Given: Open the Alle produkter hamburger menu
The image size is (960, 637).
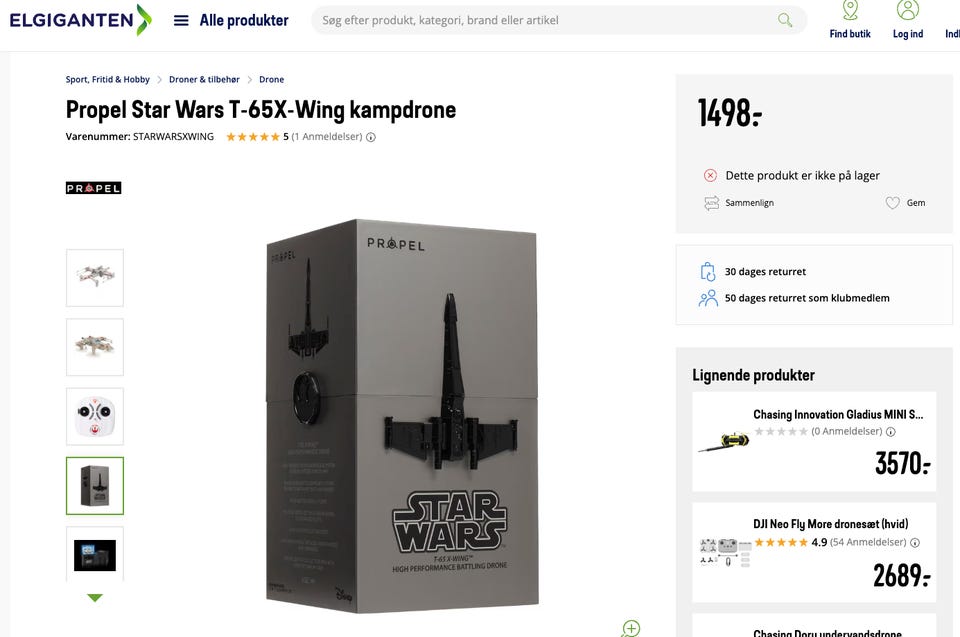Looking at the screenshot, I should point(181,20).
